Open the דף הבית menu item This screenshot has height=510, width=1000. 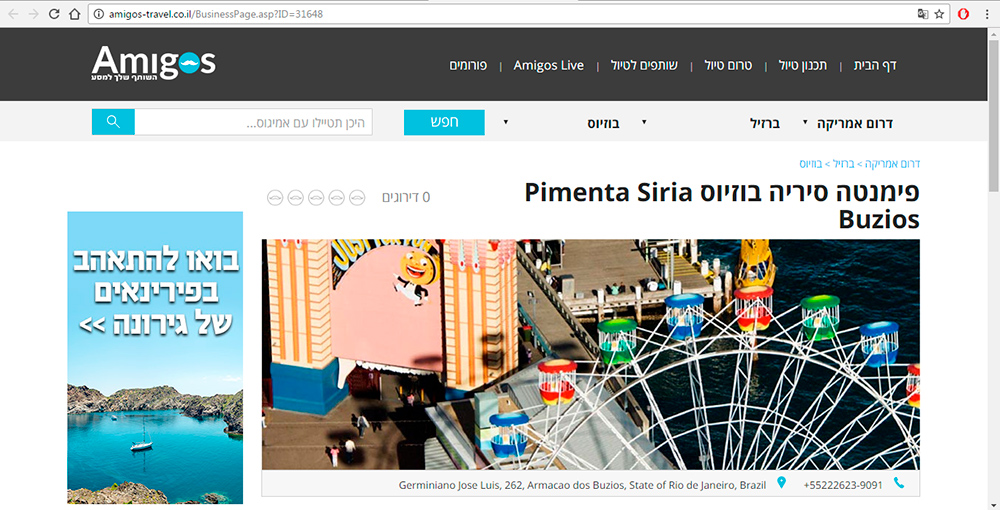pos(875,65)
